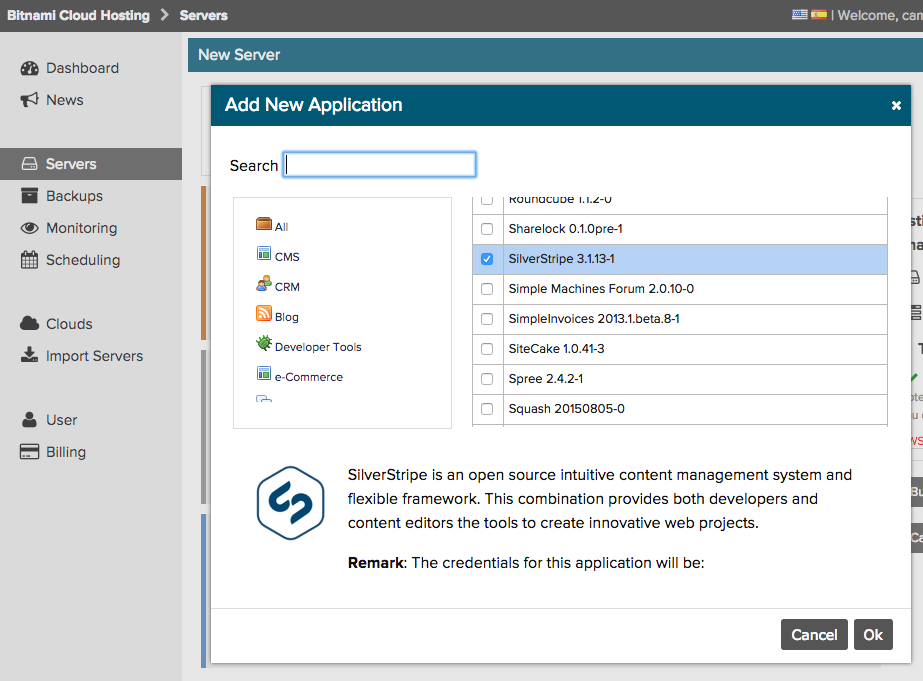Cancel adding the application
The height and width of the screenshot is (681, 923).
pos(814,635)
